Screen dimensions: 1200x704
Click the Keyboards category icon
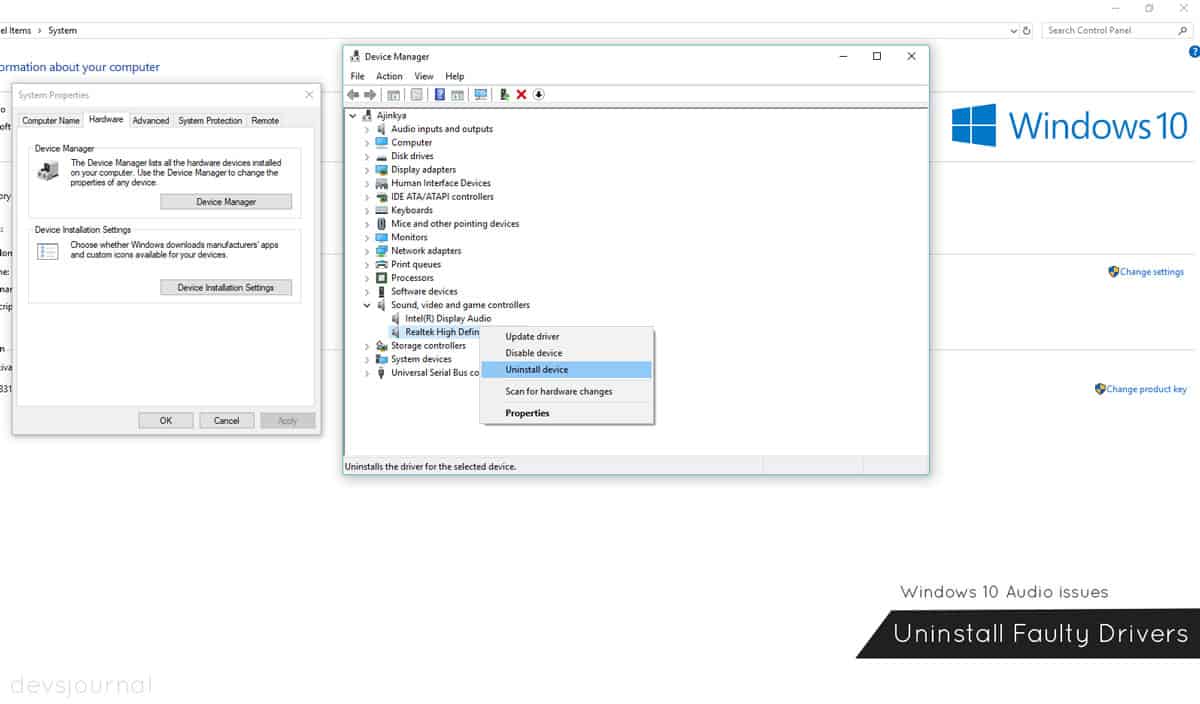coord(381,210)
